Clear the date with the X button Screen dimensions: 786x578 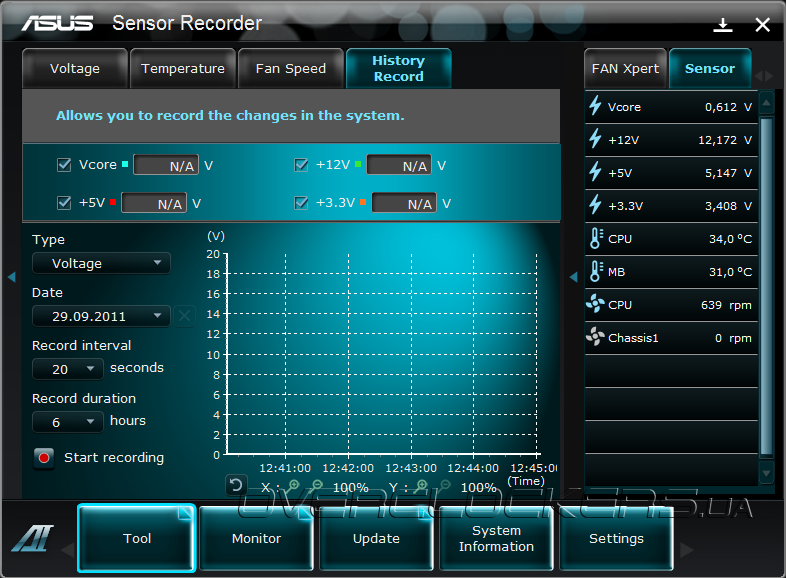[184, 316]
